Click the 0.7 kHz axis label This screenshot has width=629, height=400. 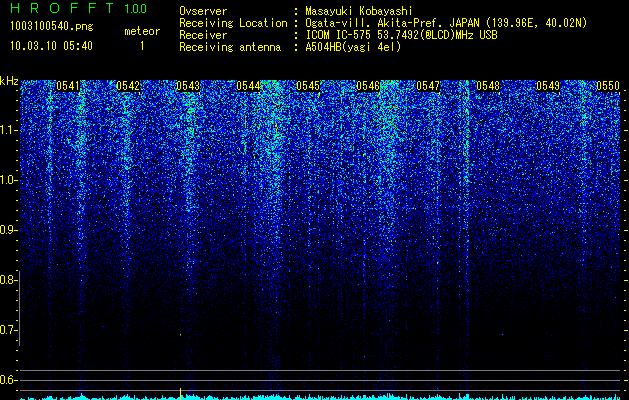tap(9, 330)
